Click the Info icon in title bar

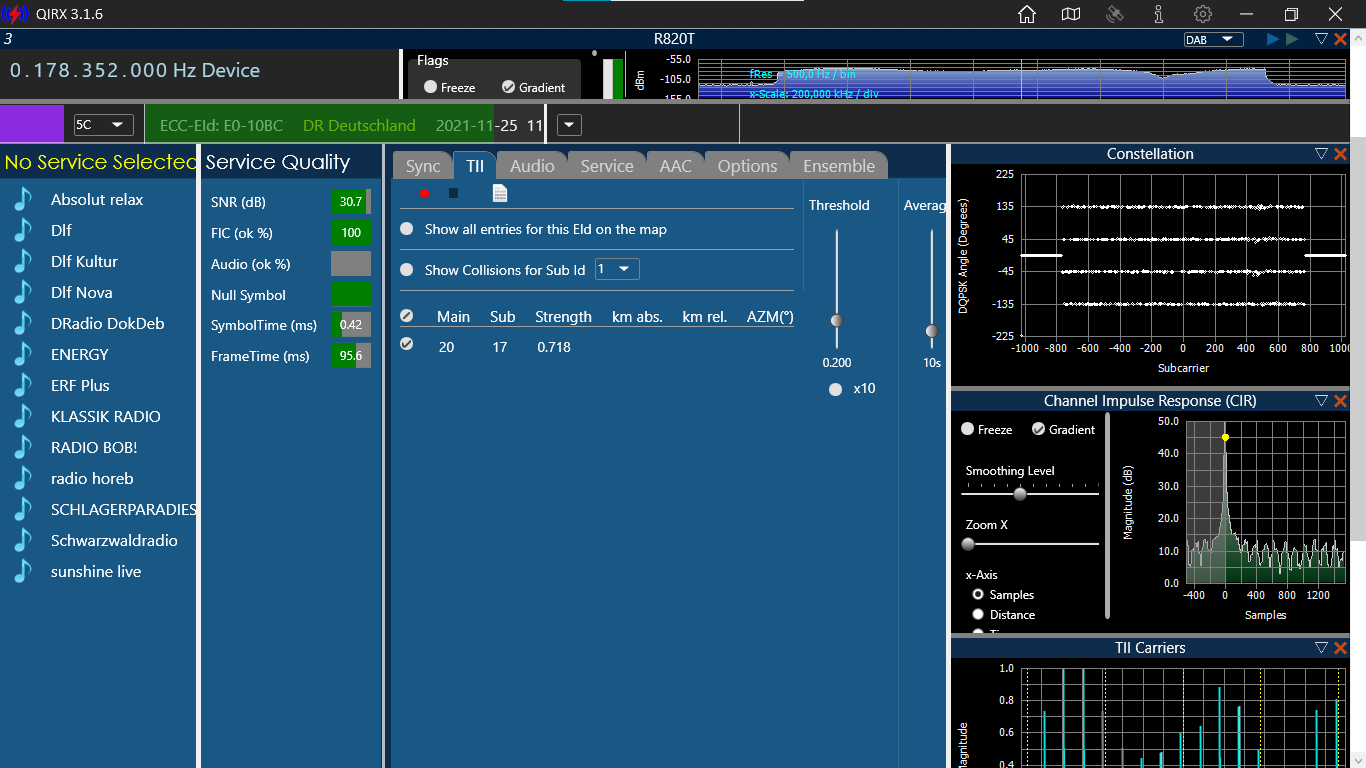pyautogui.click(x=1158, y=14)
